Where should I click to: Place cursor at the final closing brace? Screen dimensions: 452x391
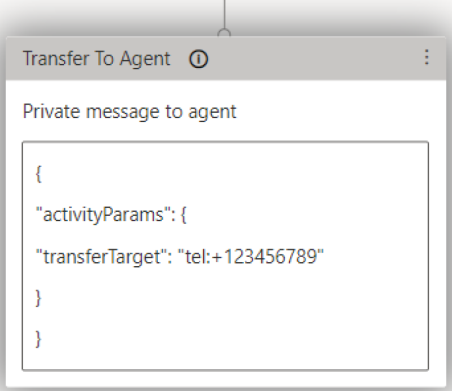pos(38,339)
